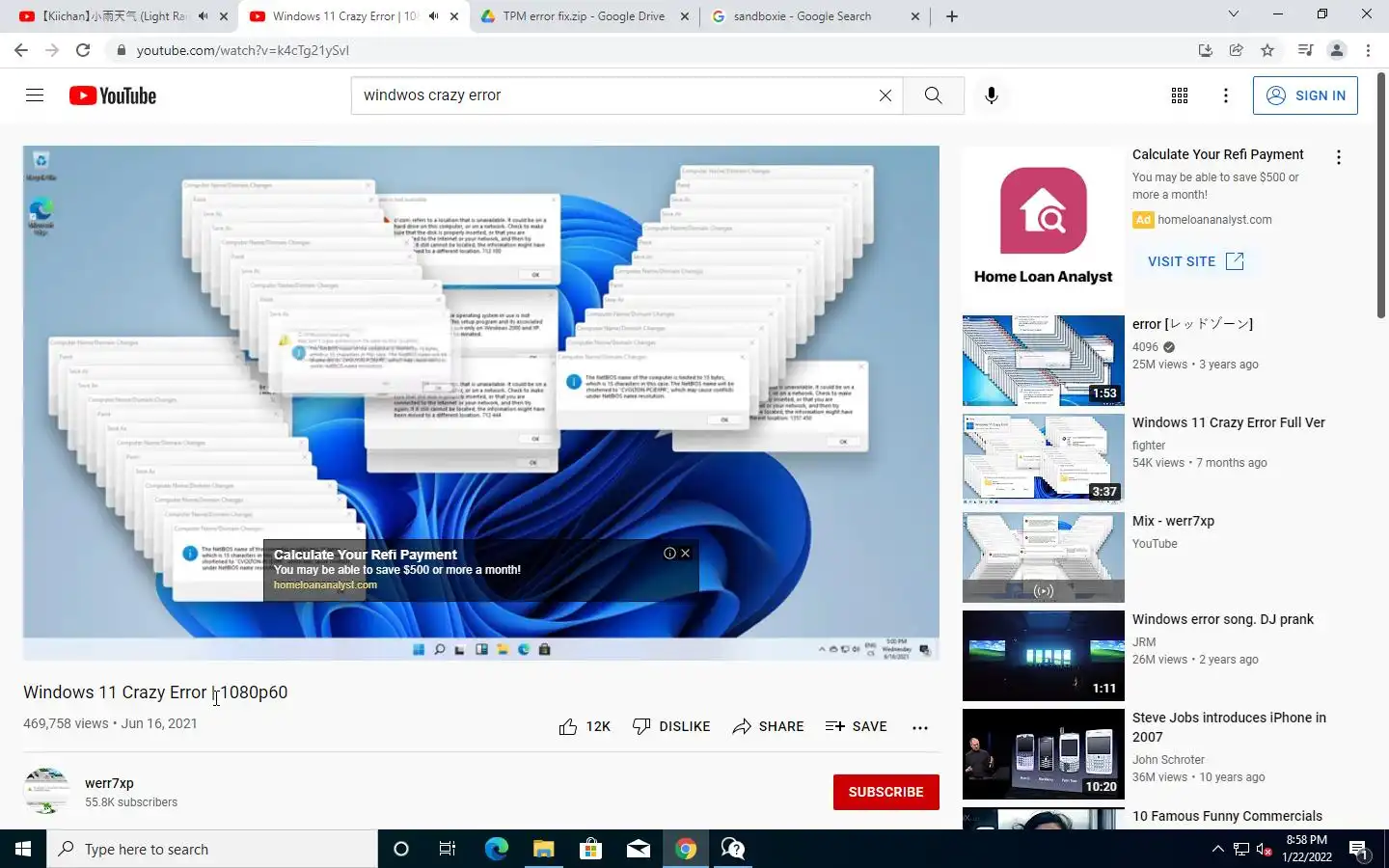Image resolution: width=1389 pixels, height=868 pixels.
Task: Open homeloananalyst.com link in overlay ad
Action: tap(325, 584)
